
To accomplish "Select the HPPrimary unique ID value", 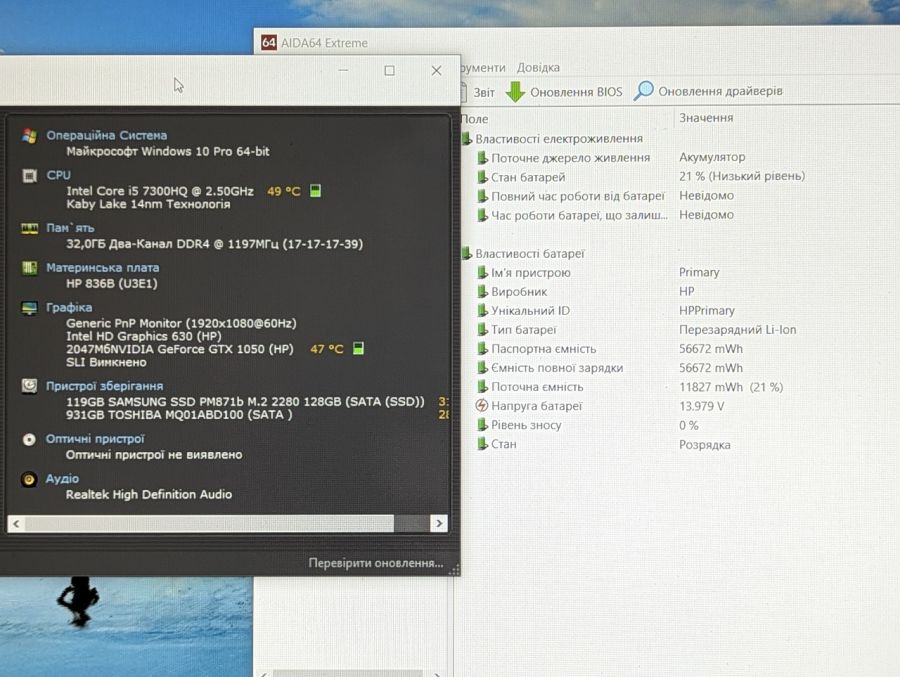I will click(x=707, y=311).
